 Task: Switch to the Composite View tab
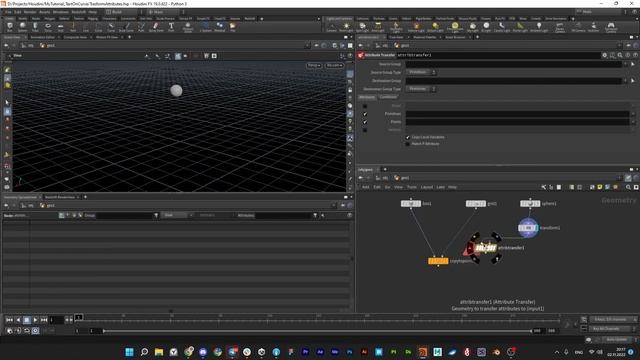point(75,37)
